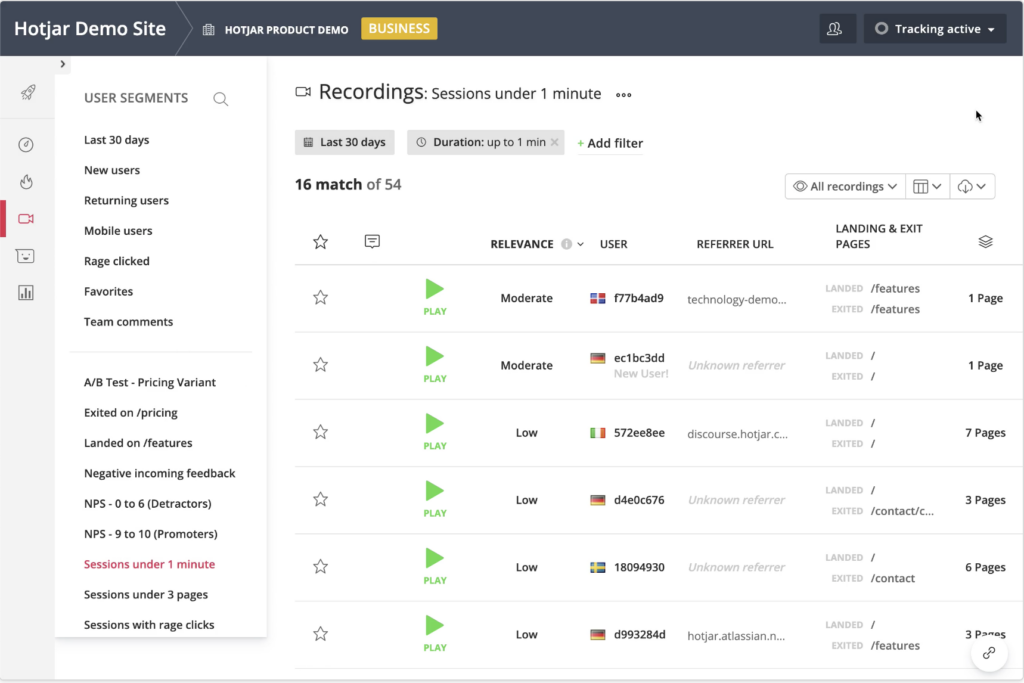Select NPS - 9 to 10 (Promoters) segment
The width and height of the screenshot is (1024, 683).
click(150, 534)
